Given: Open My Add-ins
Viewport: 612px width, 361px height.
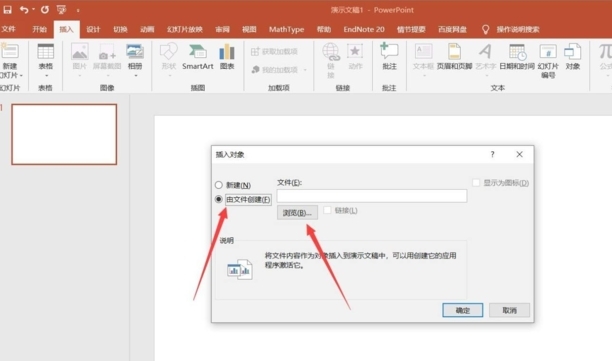Looking at the screenshot, I should click(x=275, y=70).
